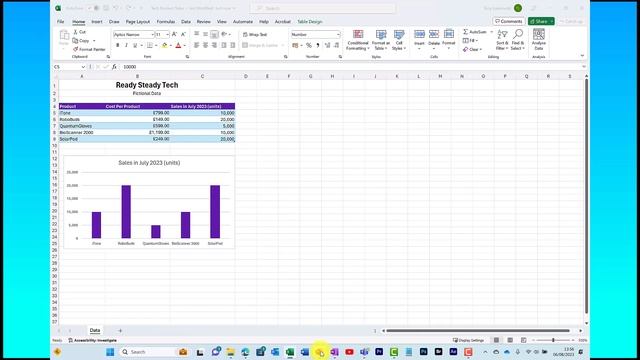Activate the Format Painter brush
Image resolution: width=640 pixels, height=360 pixels.
(x=89, y=49)
